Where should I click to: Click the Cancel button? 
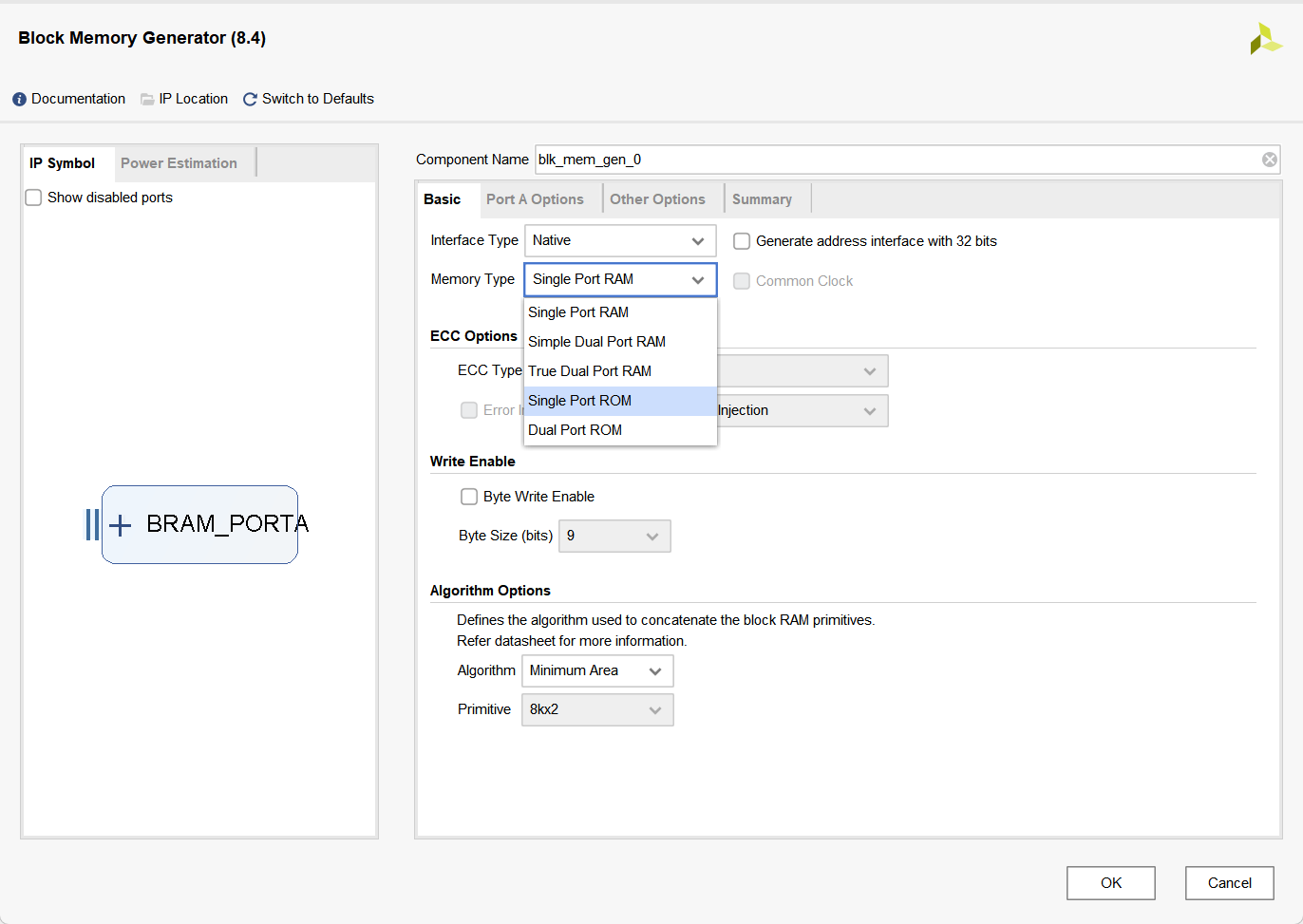point(1229,883)
